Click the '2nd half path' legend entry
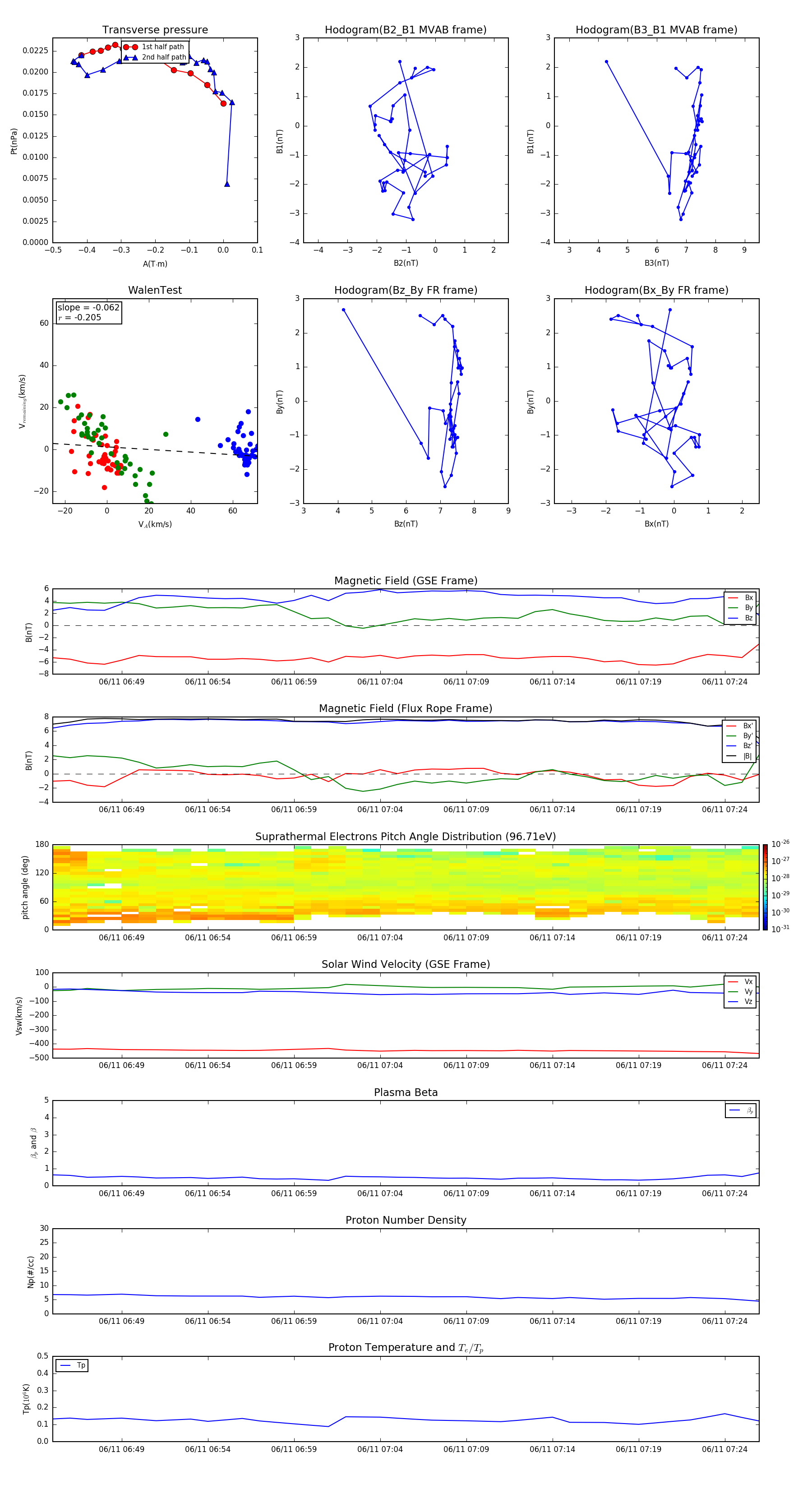The image size is (812, 1489). (156, 57)
